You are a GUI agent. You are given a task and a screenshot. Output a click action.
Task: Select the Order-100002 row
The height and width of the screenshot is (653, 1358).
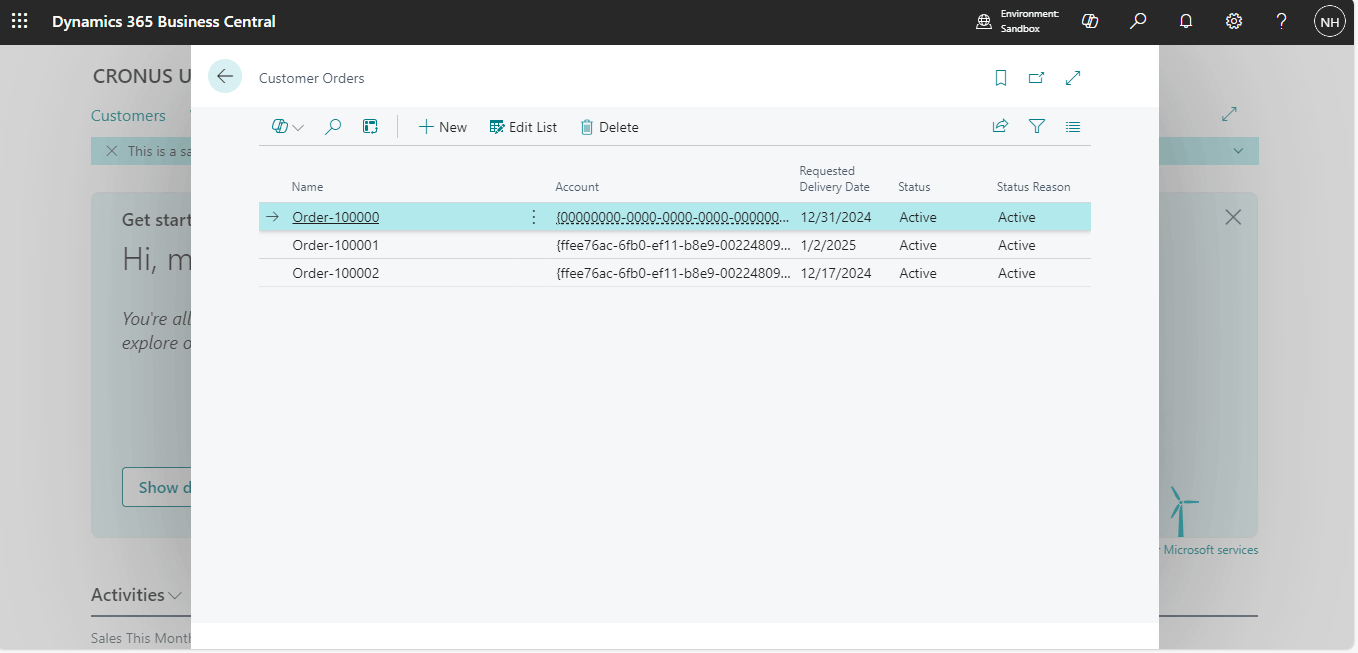pos(335,273)
